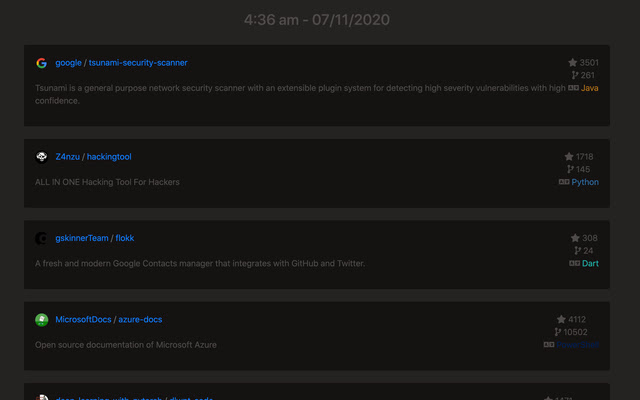The height and width of the screenshot is (400, 640).
Task: Open the google owner link
Action: (69, 63)
